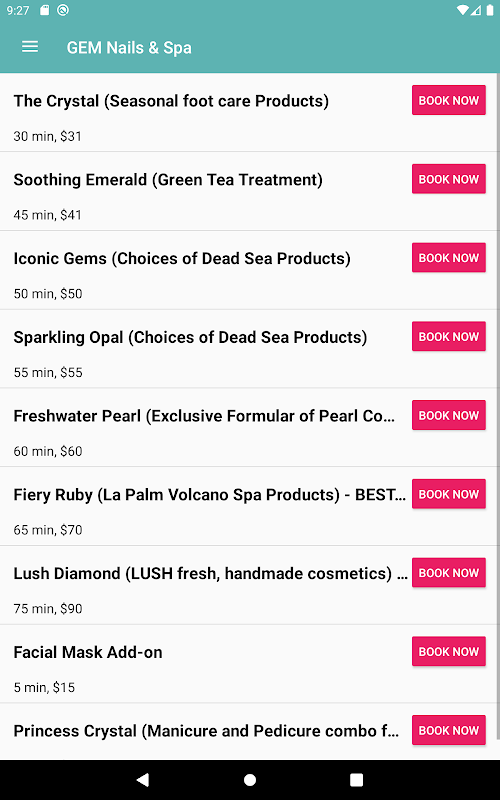Tap the battery status icon

pyautogui.click(x=490, y=10)
